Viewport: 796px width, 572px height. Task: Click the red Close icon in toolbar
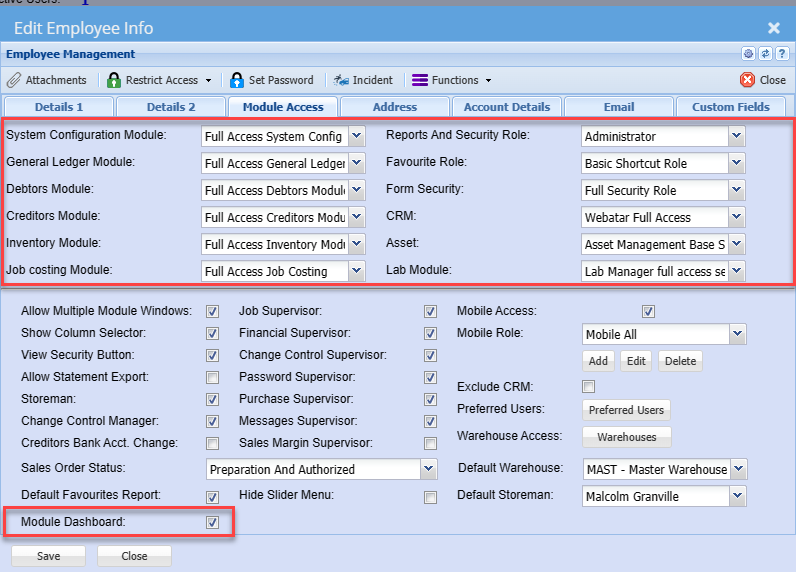[x=747, y=80]
